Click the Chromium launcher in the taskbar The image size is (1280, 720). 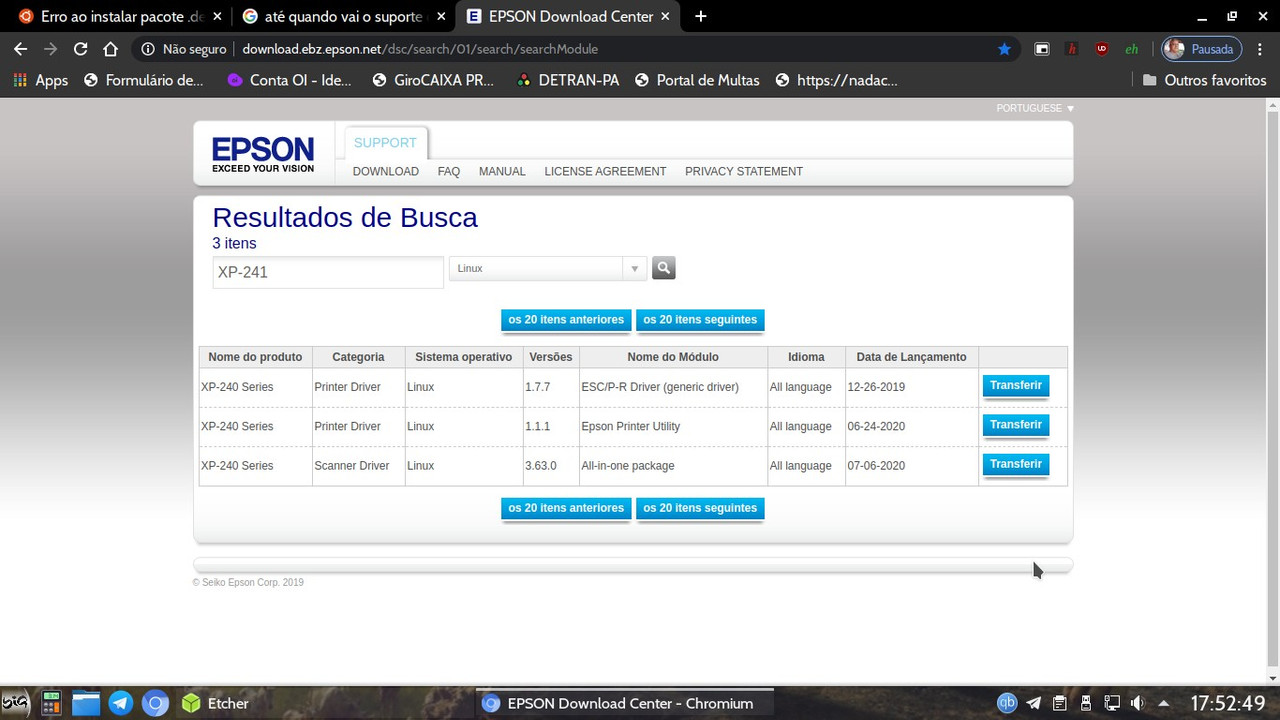click(155, 703)
